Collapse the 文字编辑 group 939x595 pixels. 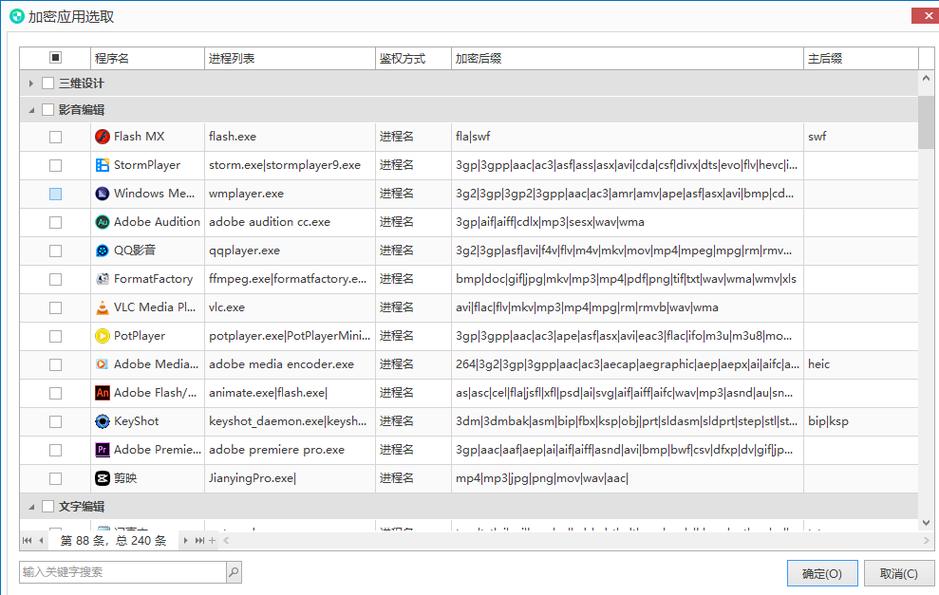(x=31, y=507)
